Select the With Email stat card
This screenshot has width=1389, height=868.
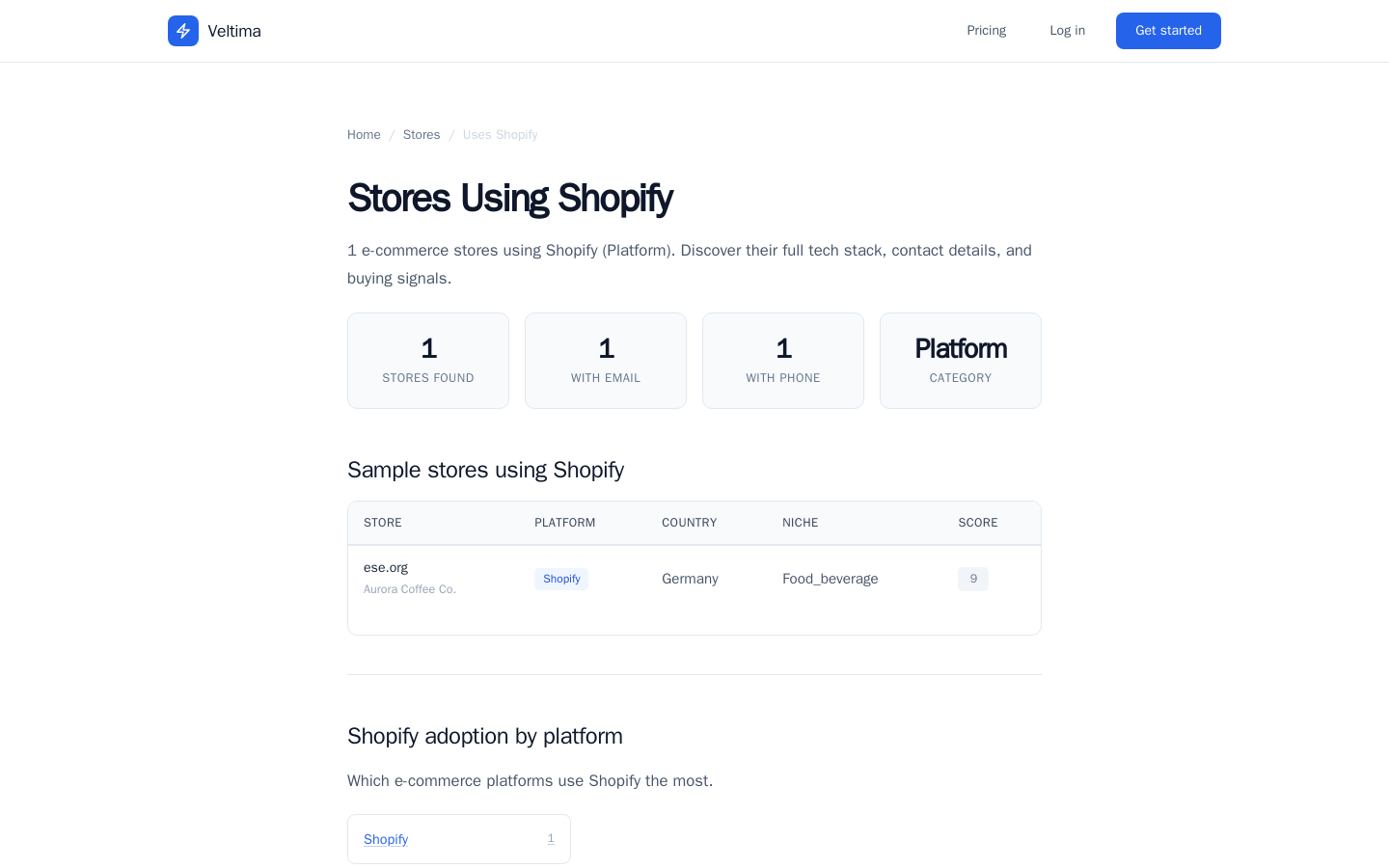point(606,361)
